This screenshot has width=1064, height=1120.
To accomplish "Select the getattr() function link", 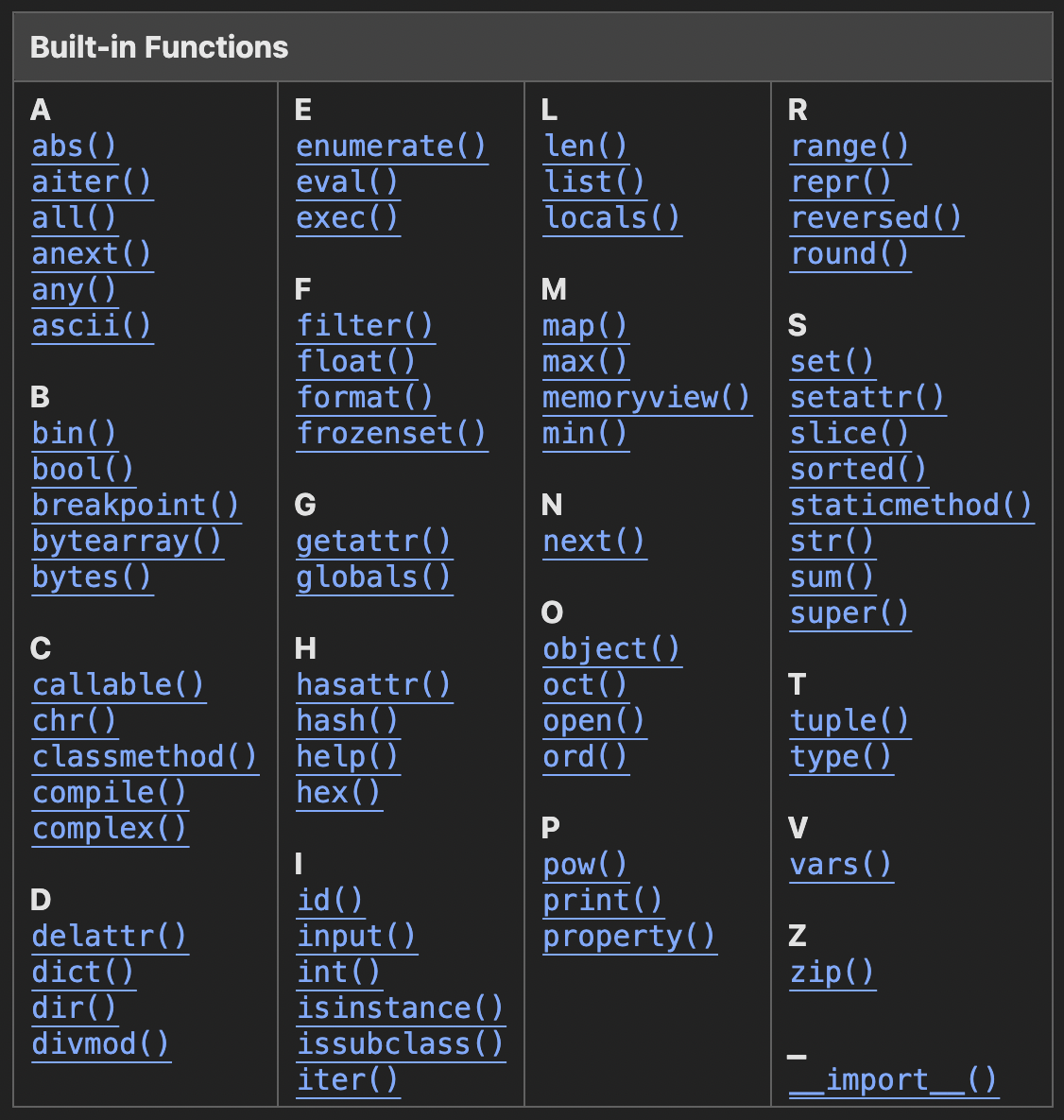I will pos(373,542).
